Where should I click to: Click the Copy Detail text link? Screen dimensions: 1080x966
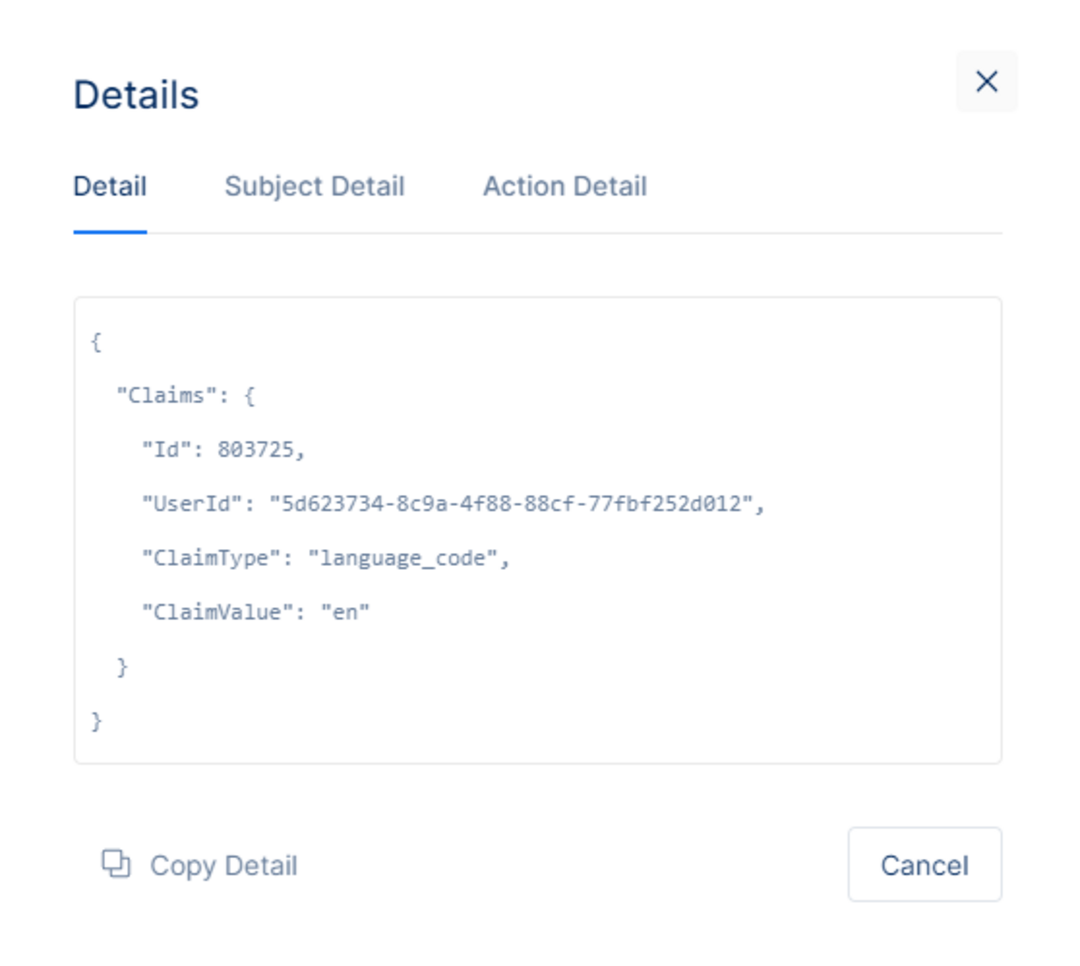pos(223,866)
